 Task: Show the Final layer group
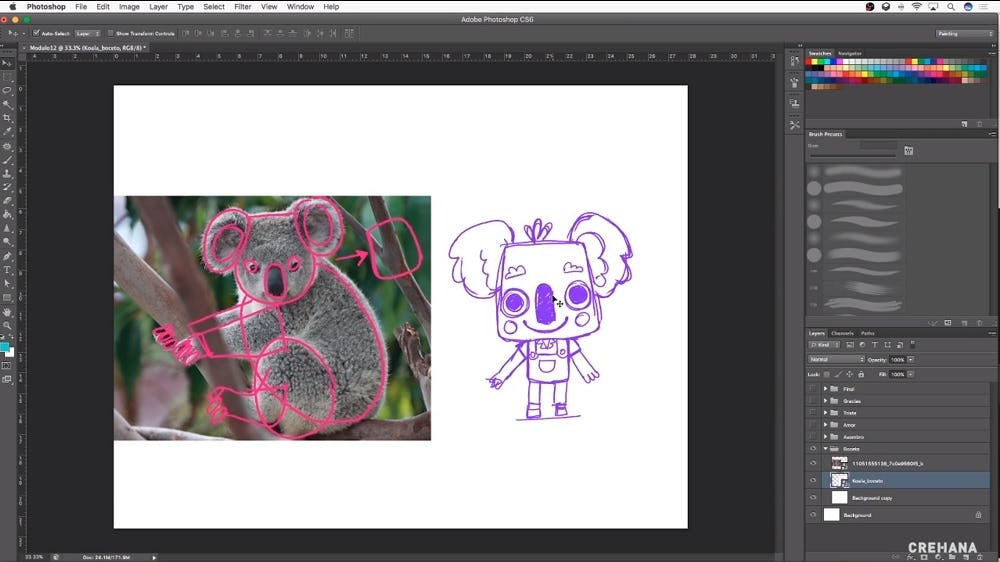point(812,388)
